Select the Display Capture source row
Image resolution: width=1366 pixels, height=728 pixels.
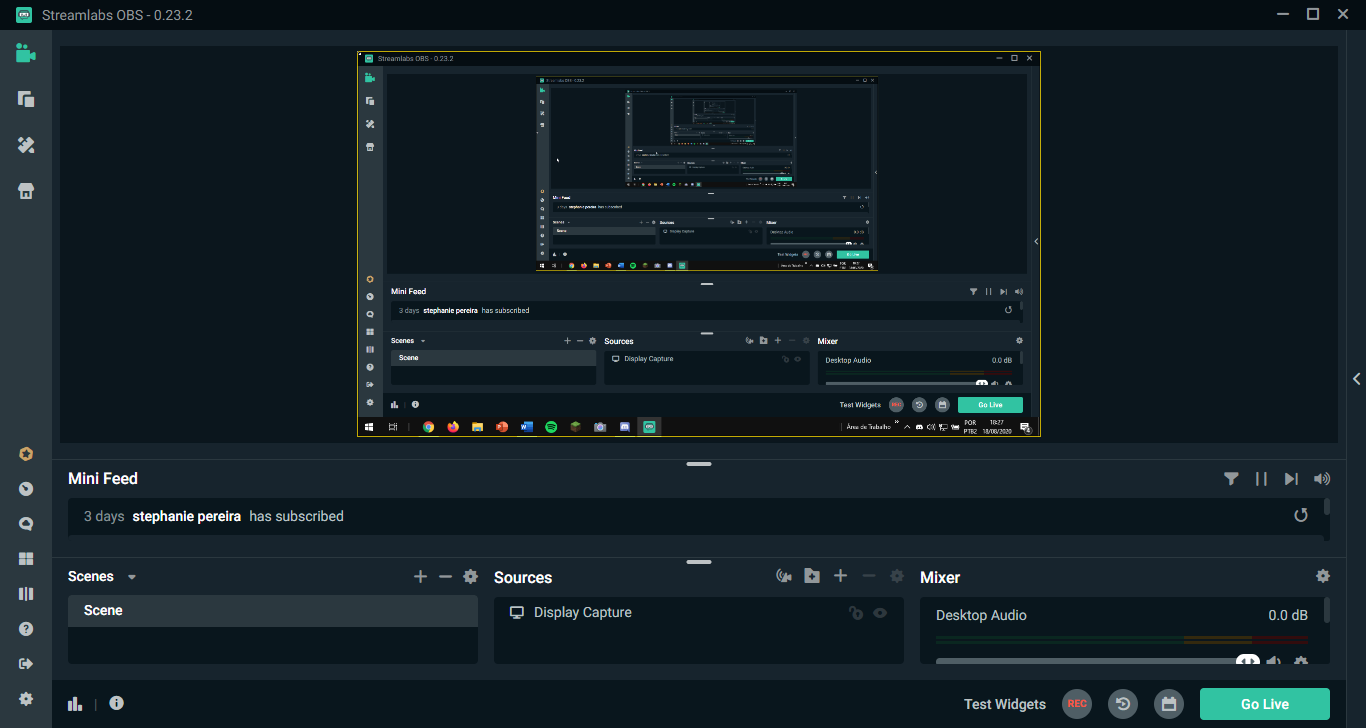(x=699, y=613)
